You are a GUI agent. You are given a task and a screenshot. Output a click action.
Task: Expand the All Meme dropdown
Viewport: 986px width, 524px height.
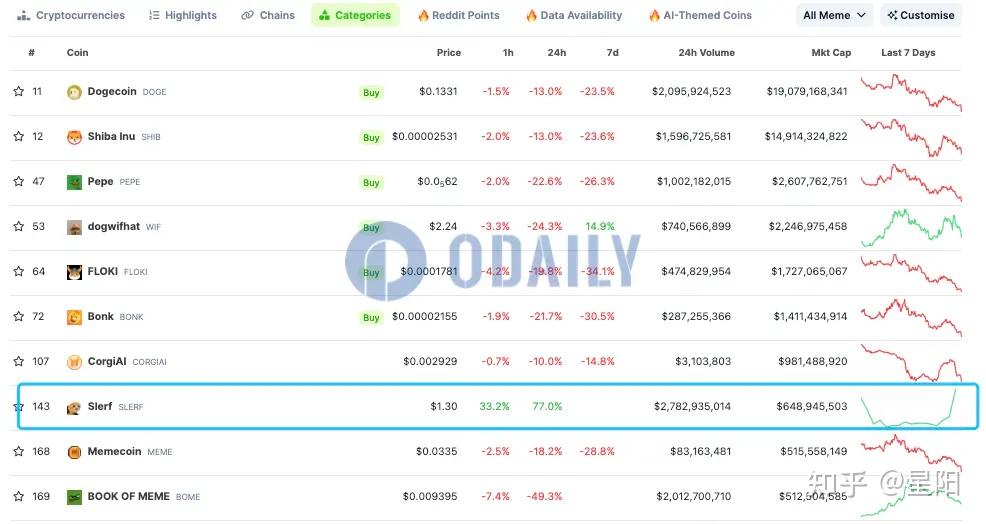834,15
